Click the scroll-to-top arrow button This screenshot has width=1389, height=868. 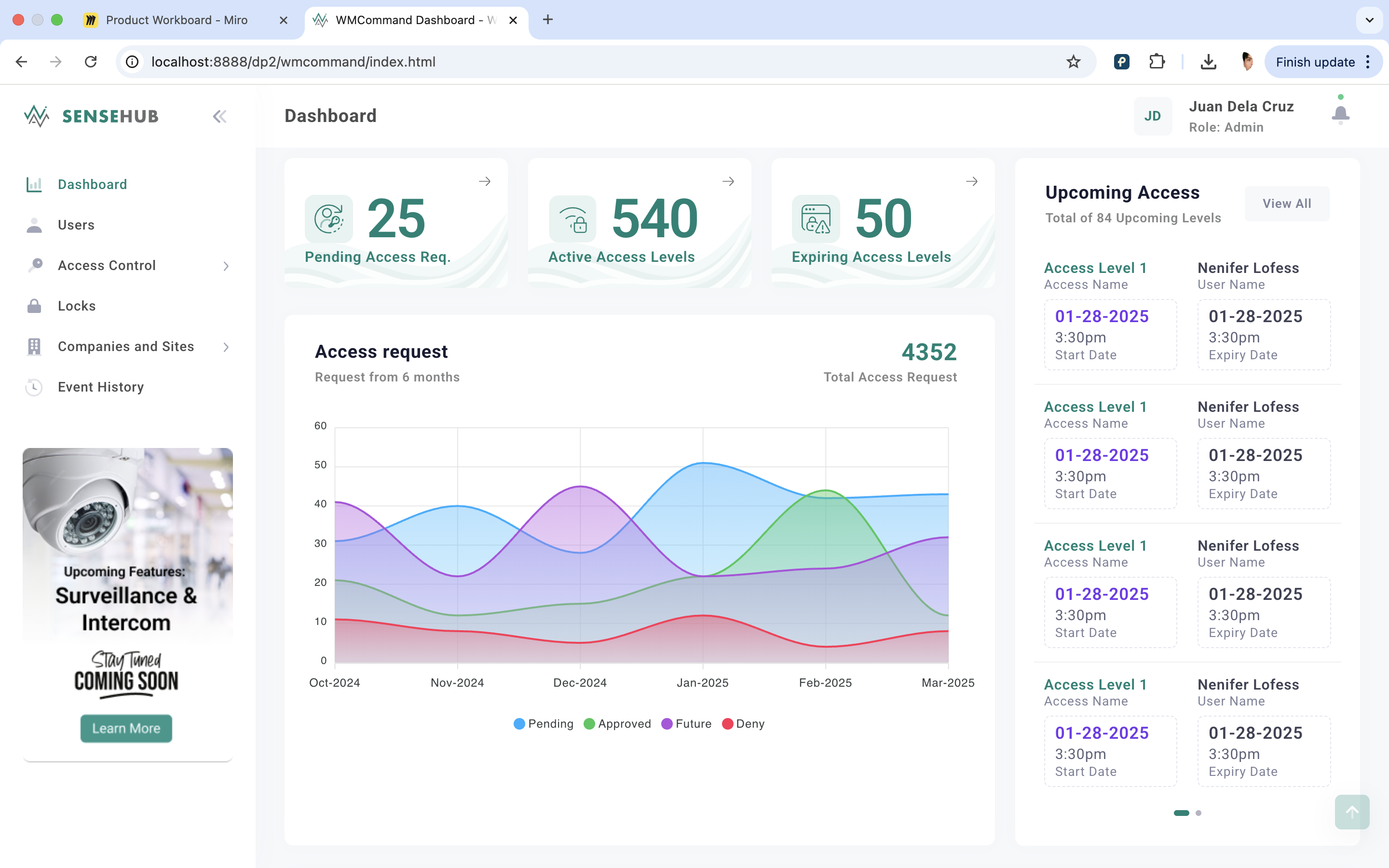1352,812
